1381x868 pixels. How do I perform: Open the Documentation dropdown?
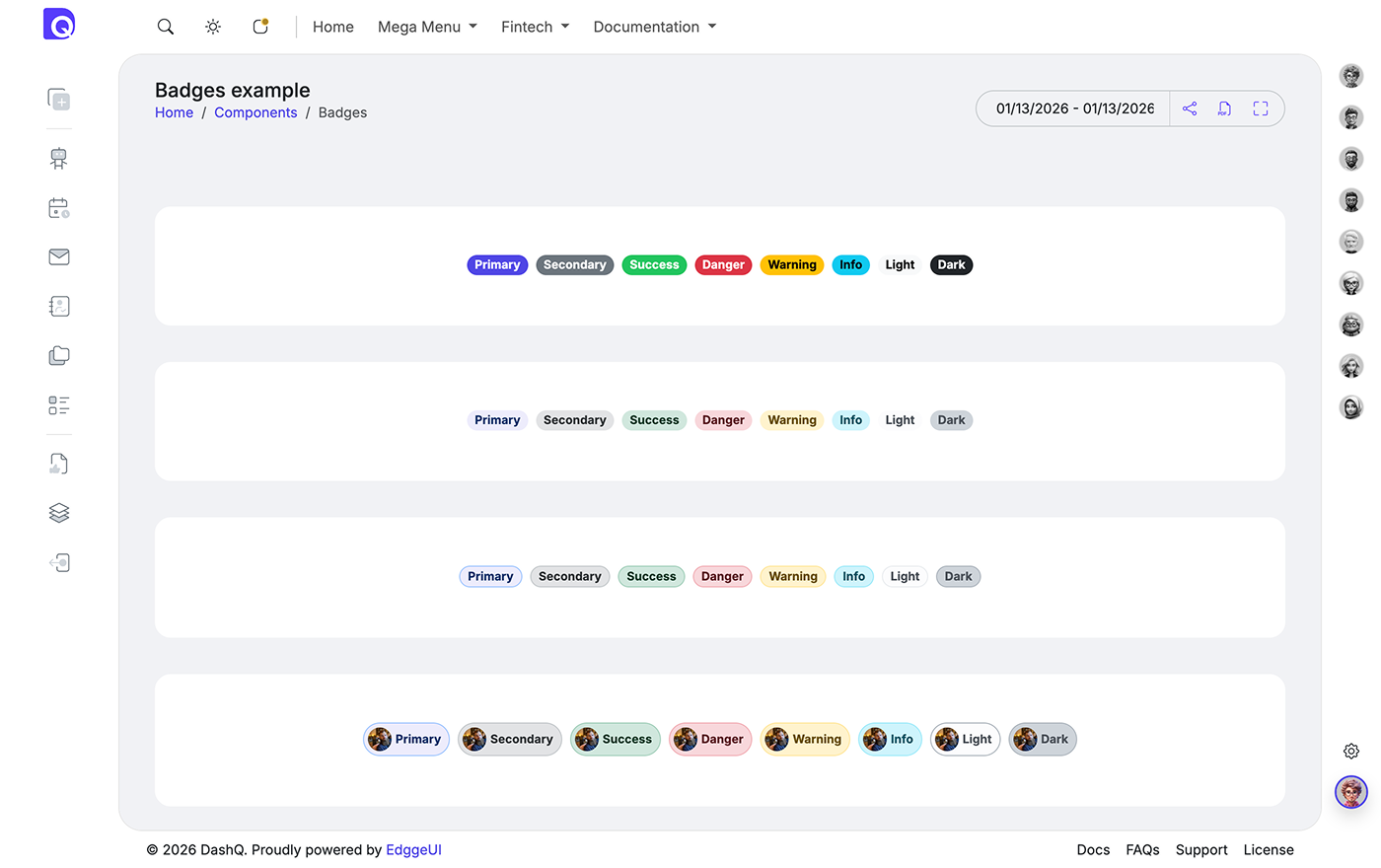pos(655,27)
